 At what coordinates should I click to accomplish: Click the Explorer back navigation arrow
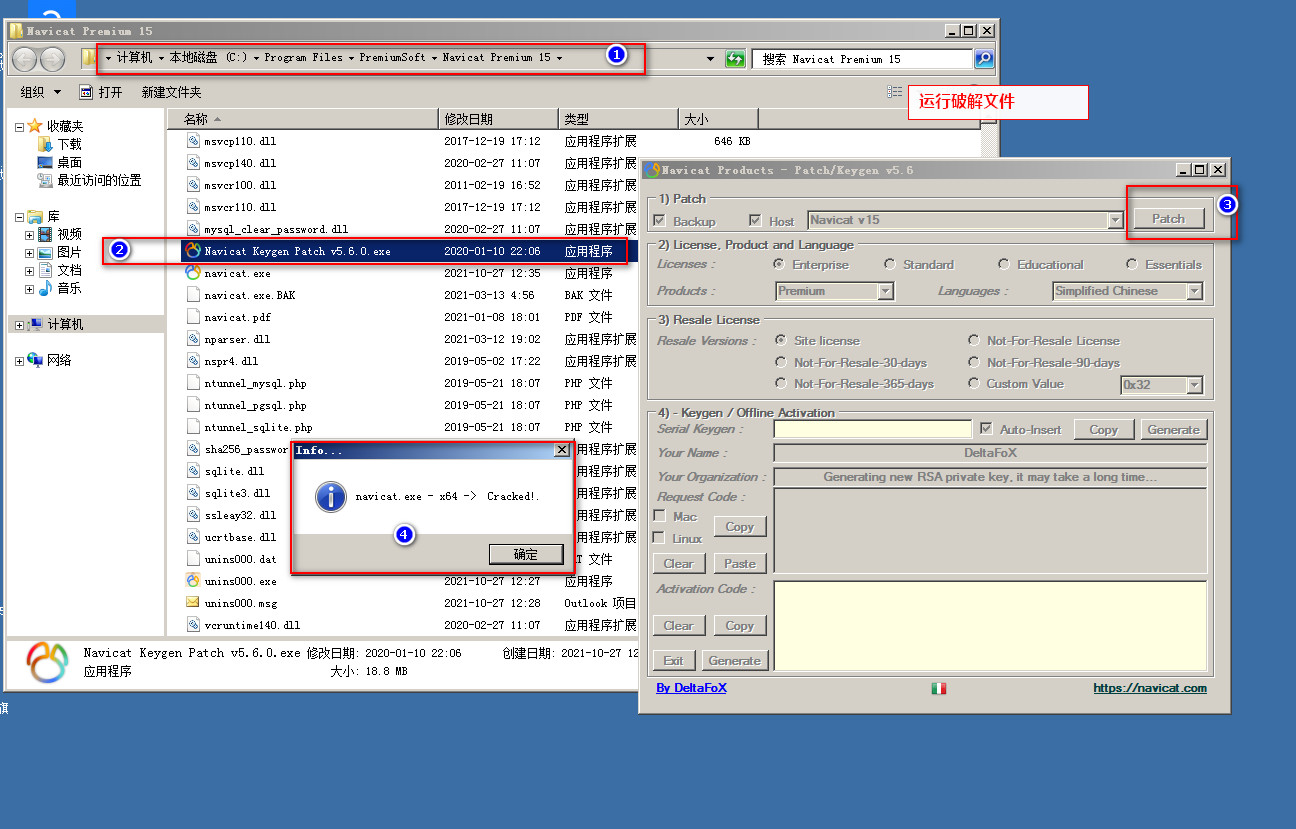pos(25,59)
